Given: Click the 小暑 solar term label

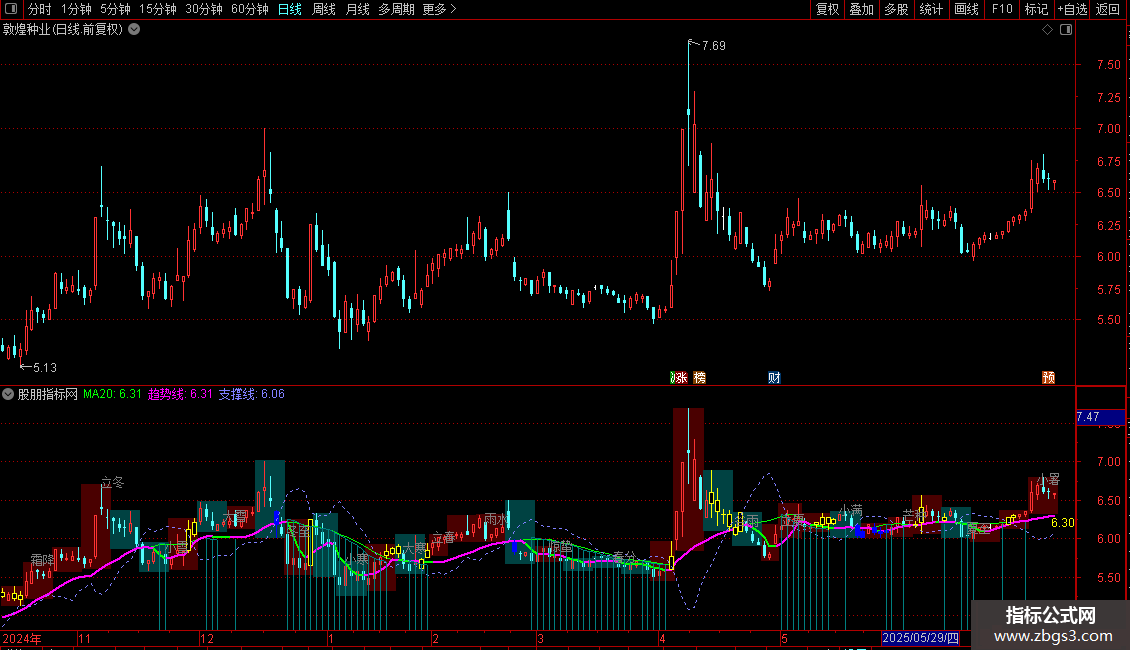Looking at the screenshot, I should pyautogui.click(x=1049, y=479).
